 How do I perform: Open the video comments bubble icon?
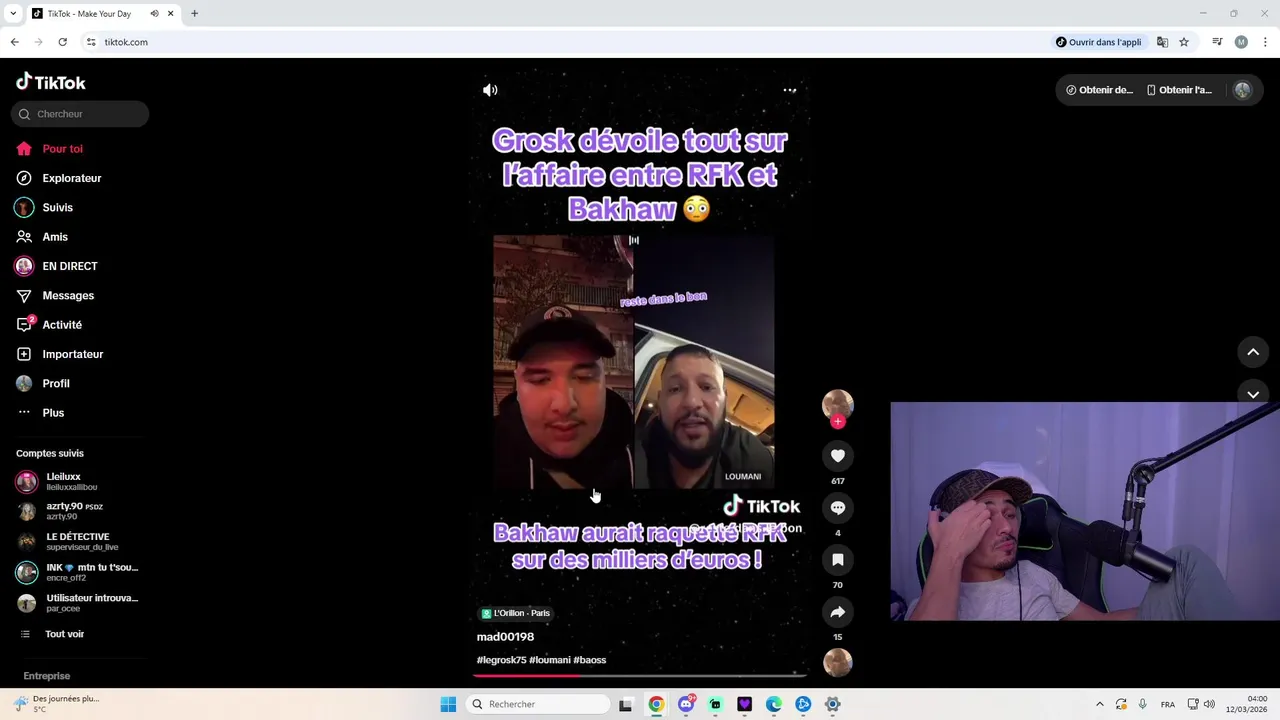(838, 508)
